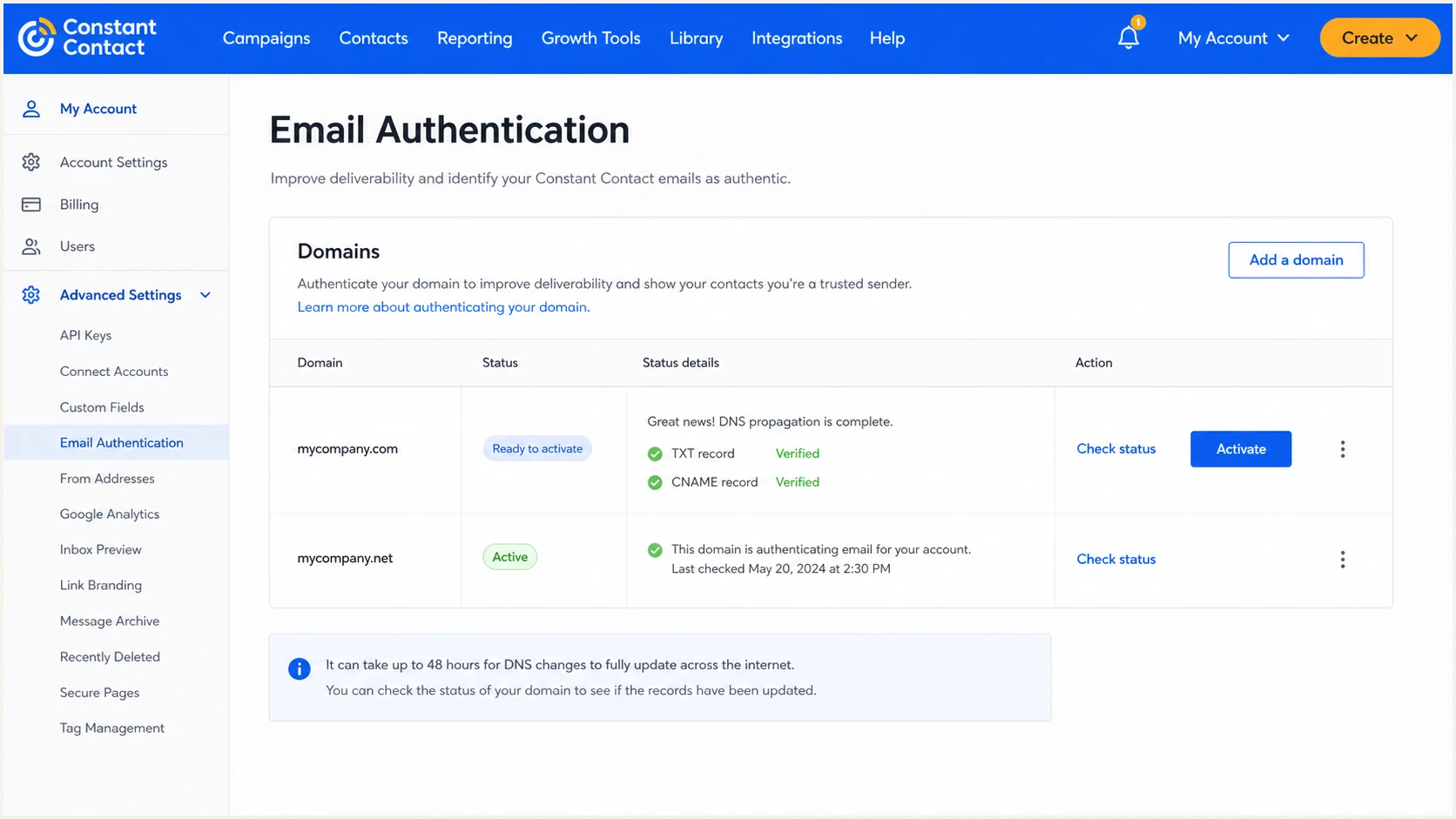Screen dimensions: 1456x819
Task: Click the green check in the mycompany.net row
Action: click(655, 550)
